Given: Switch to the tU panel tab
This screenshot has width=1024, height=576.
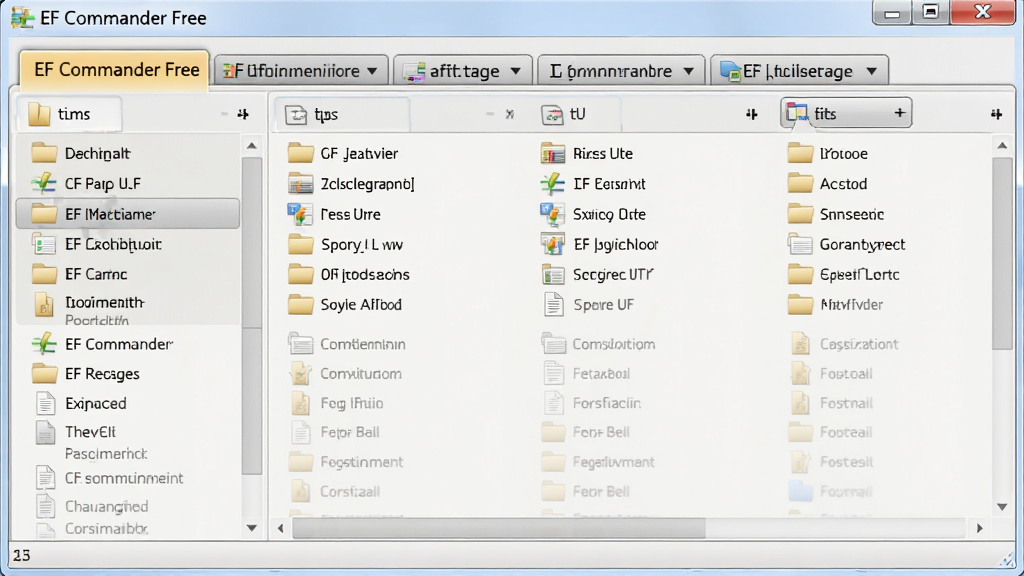Looking at the screenshot, I should (577, 114).
